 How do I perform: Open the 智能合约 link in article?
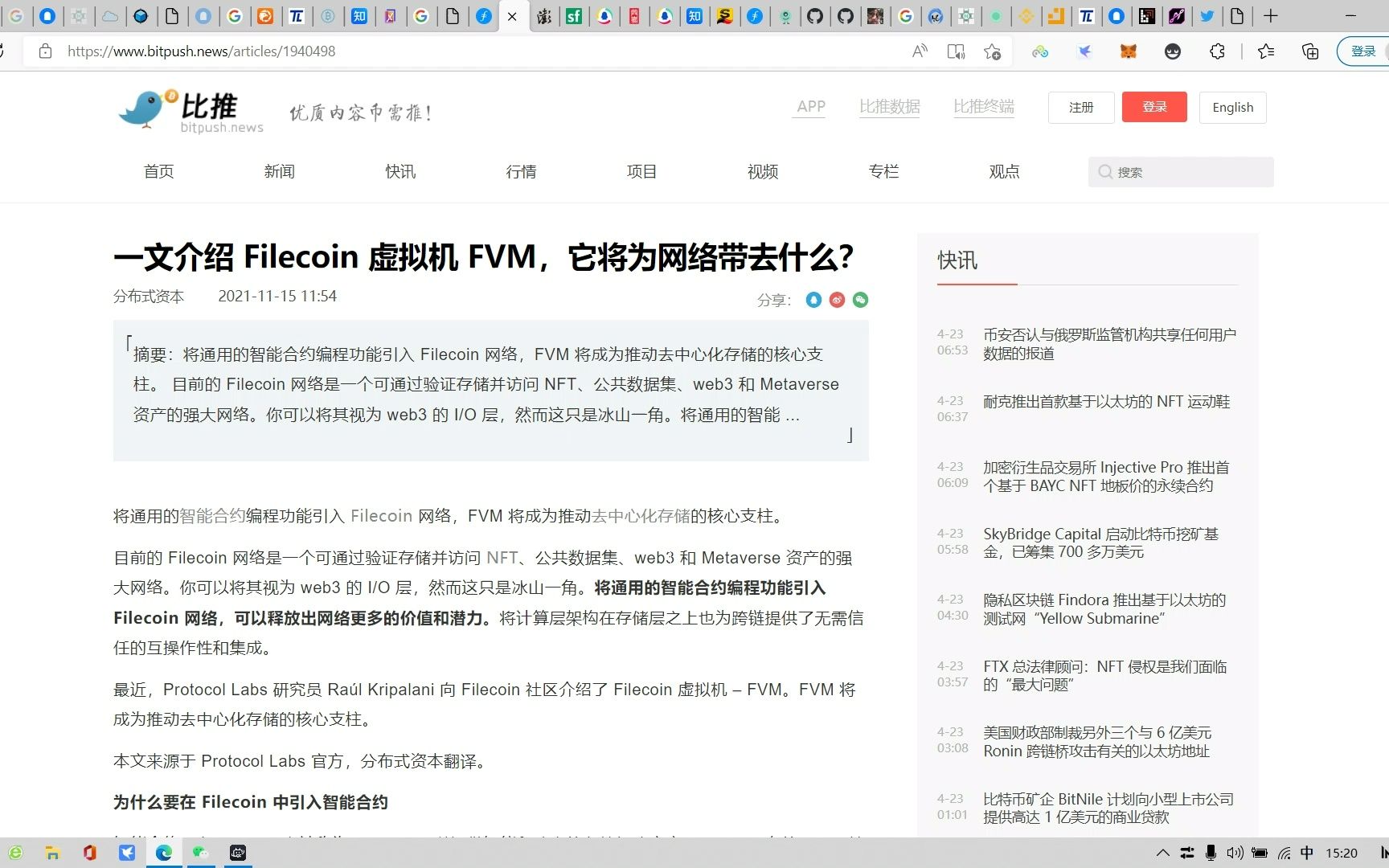[x=212, y=516]
